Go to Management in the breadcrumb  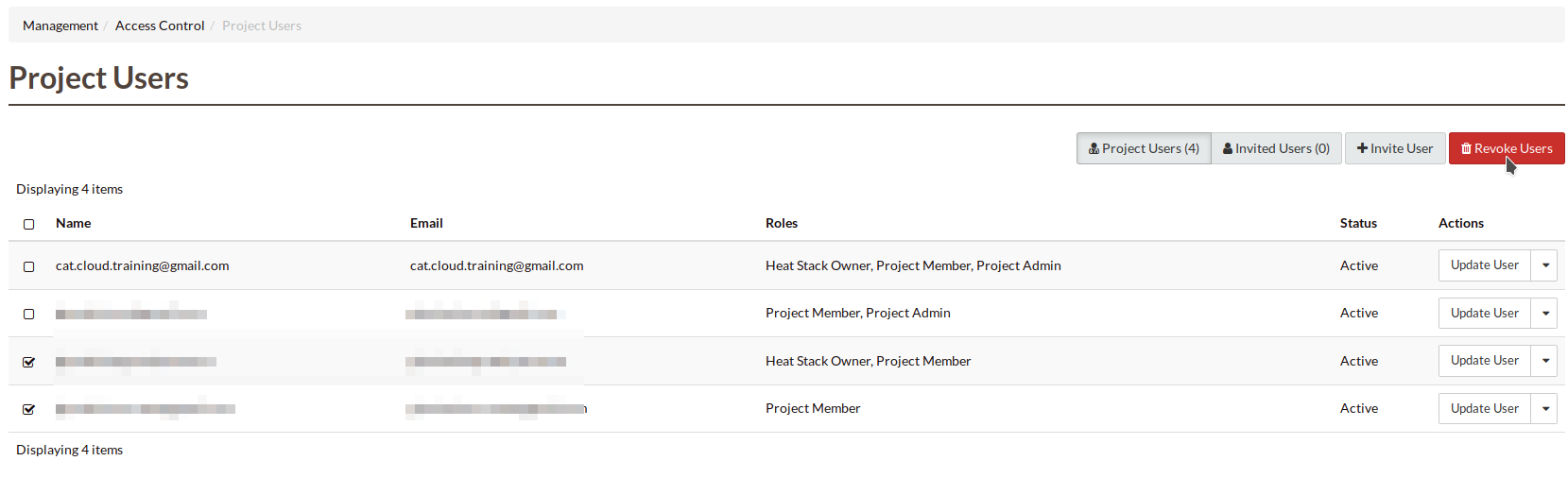60,26
